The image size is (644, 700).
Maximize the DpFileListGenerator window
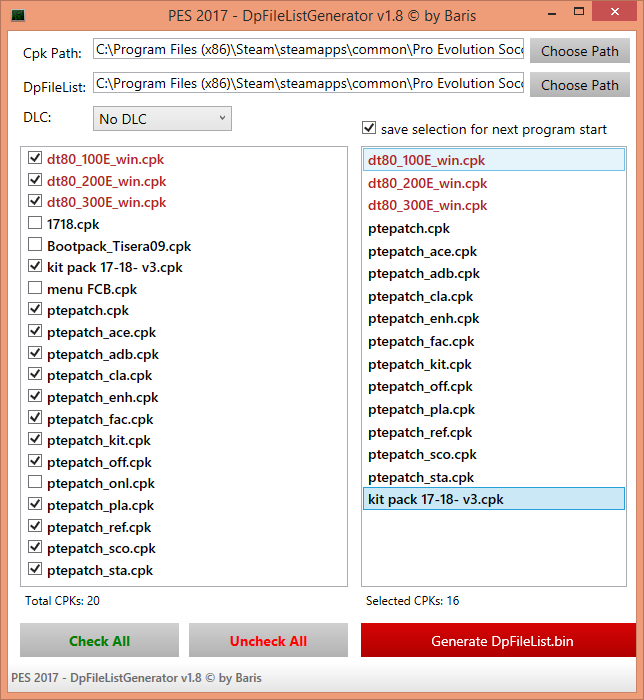coord(579,12)
